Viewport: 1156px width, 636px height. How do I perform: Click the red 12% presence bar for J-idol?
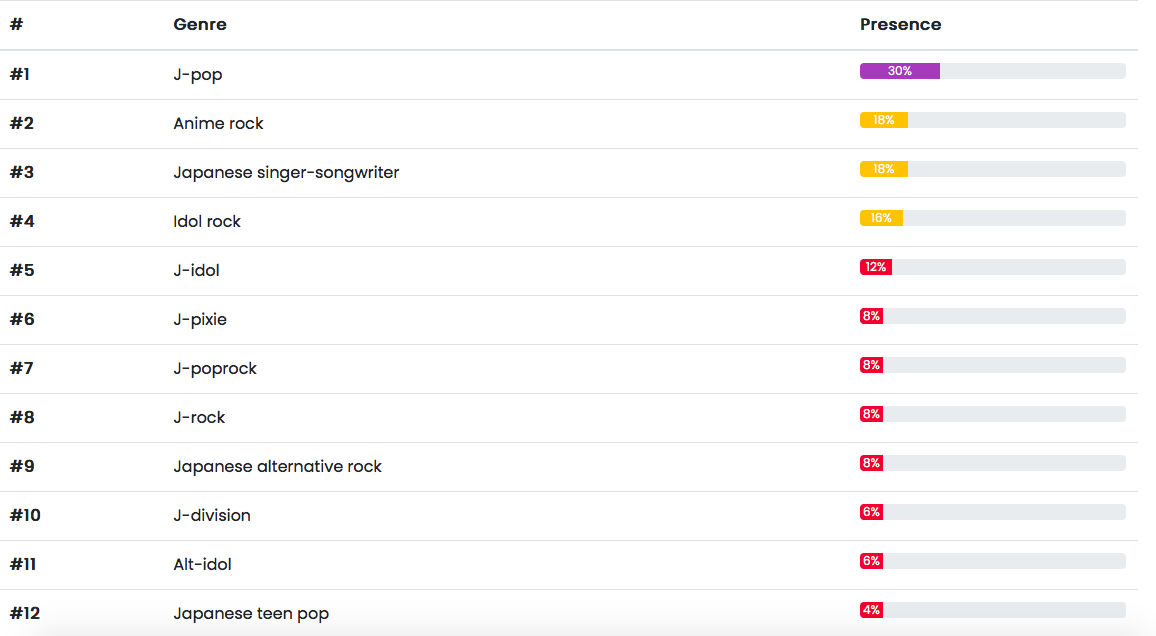pyautogui.click(x=876, y=267)
